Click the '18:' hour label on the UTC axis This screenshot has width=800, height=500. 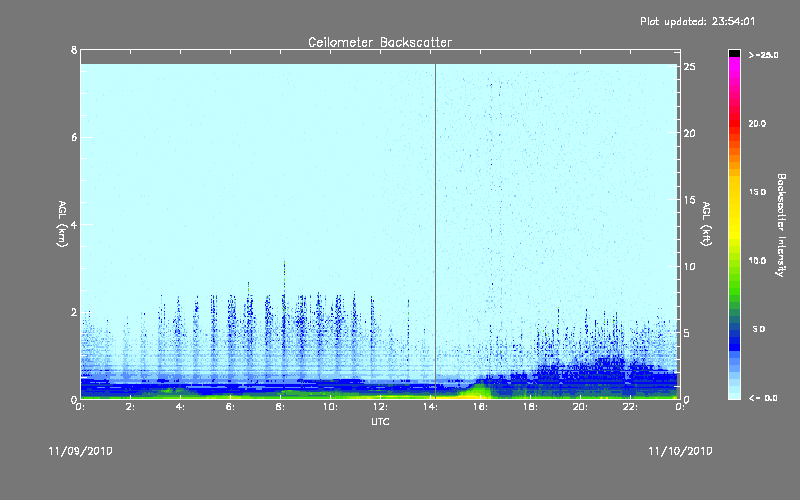point(531,407)
